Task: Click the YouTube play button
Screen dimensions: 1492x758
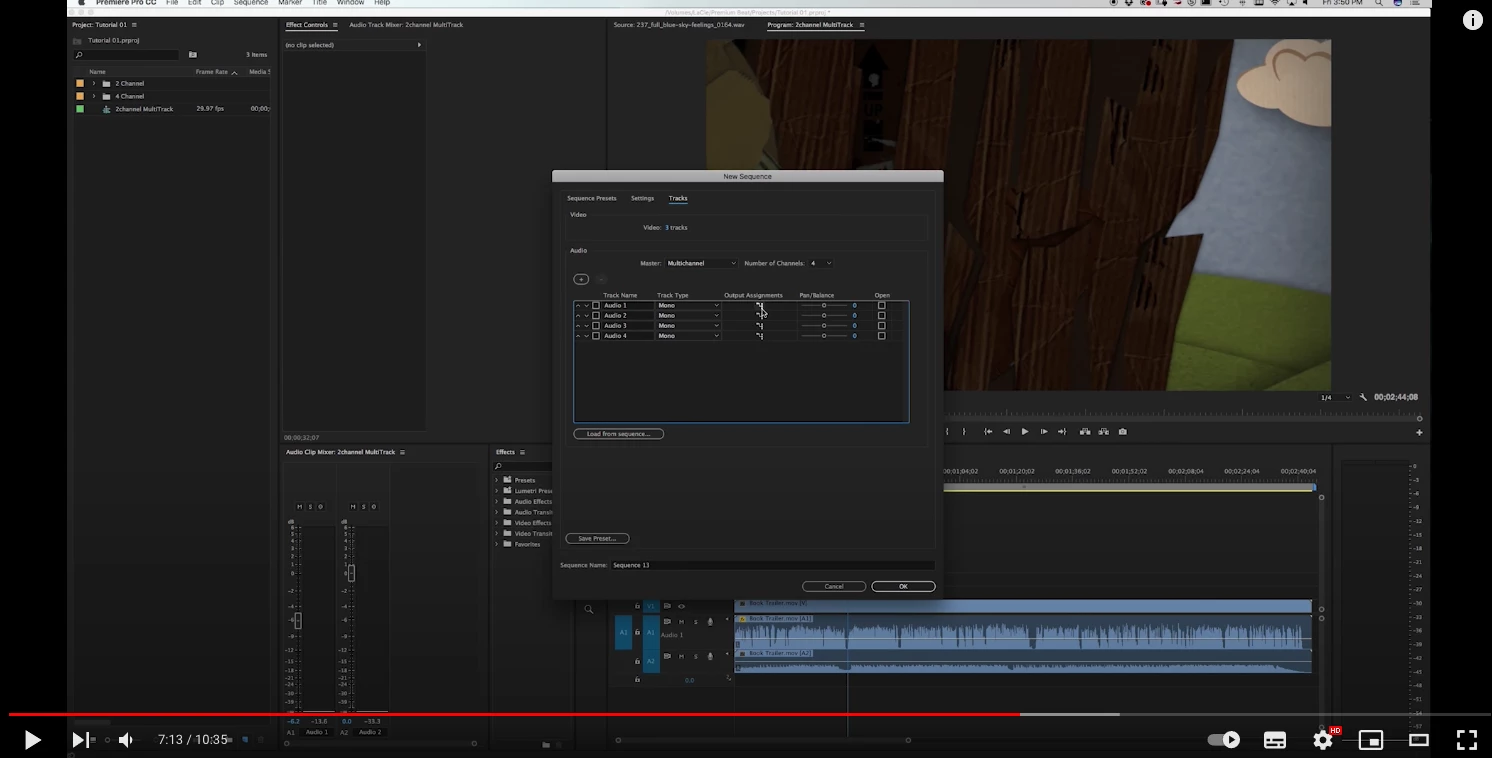Action: point(32,740)
